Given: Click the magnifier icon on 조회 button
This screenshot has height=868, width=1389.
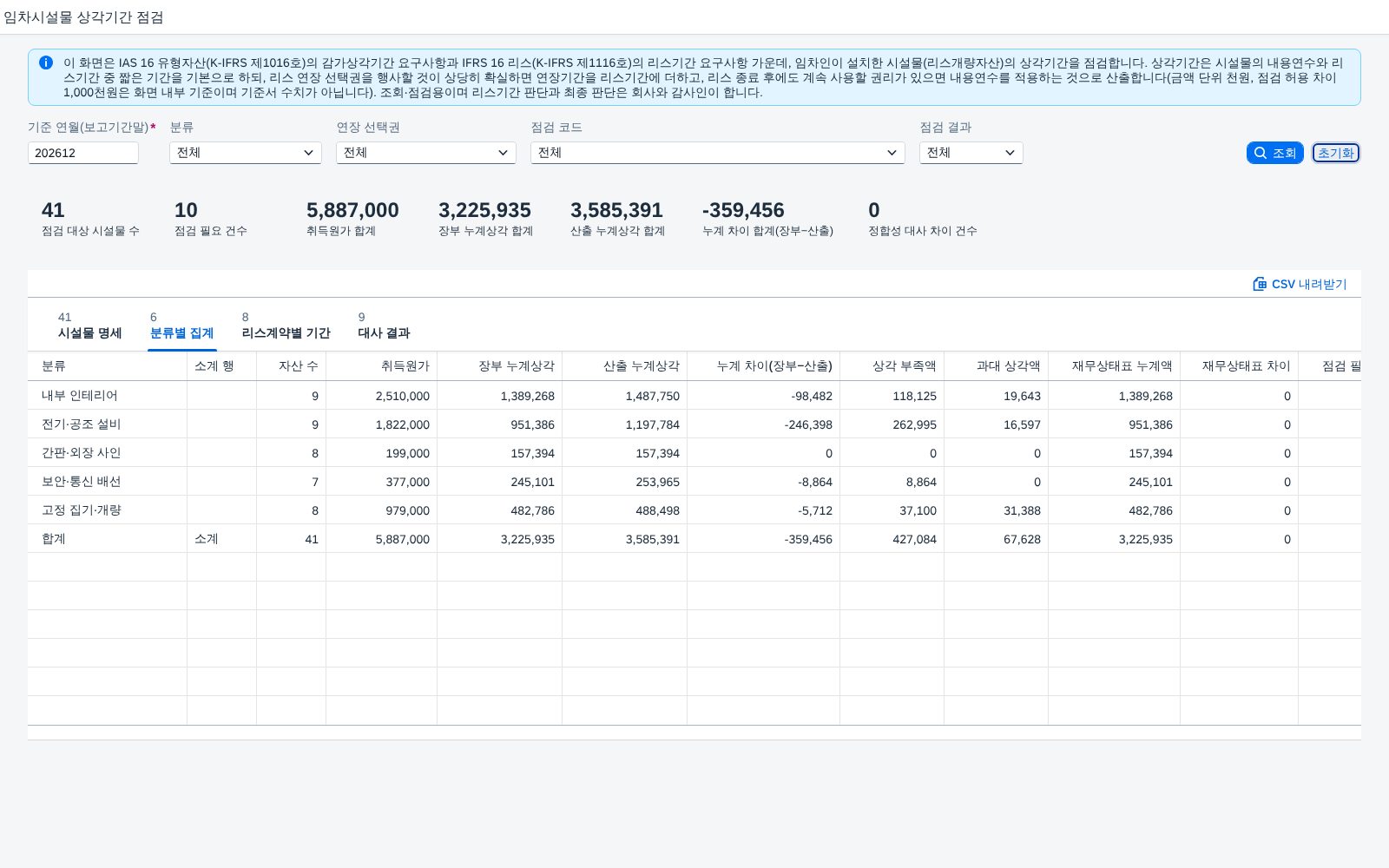Looking at the screenshot, I should pos(1261,153).
